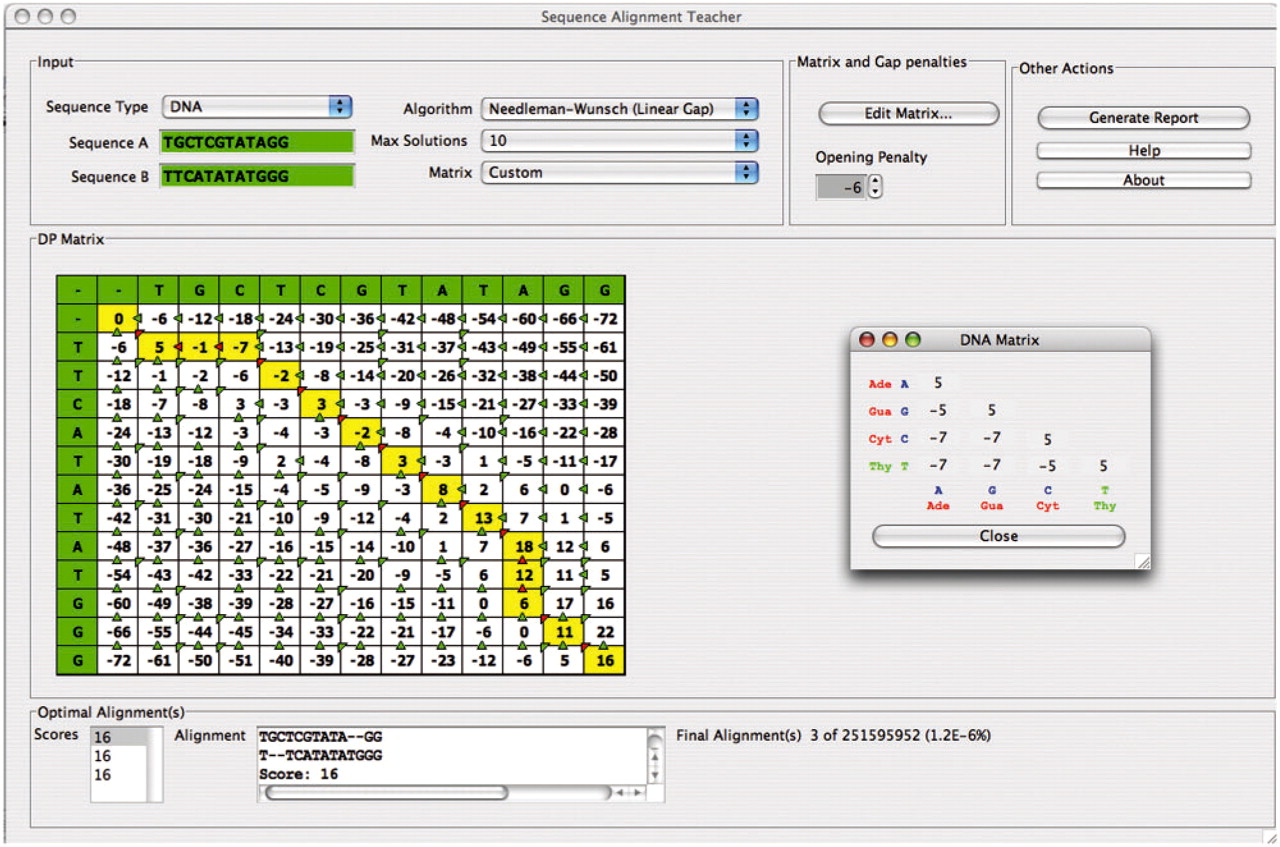Viewport: 1280px width, 847px height.
Task: Open the Help dialog
Action: coord(1142,150)
